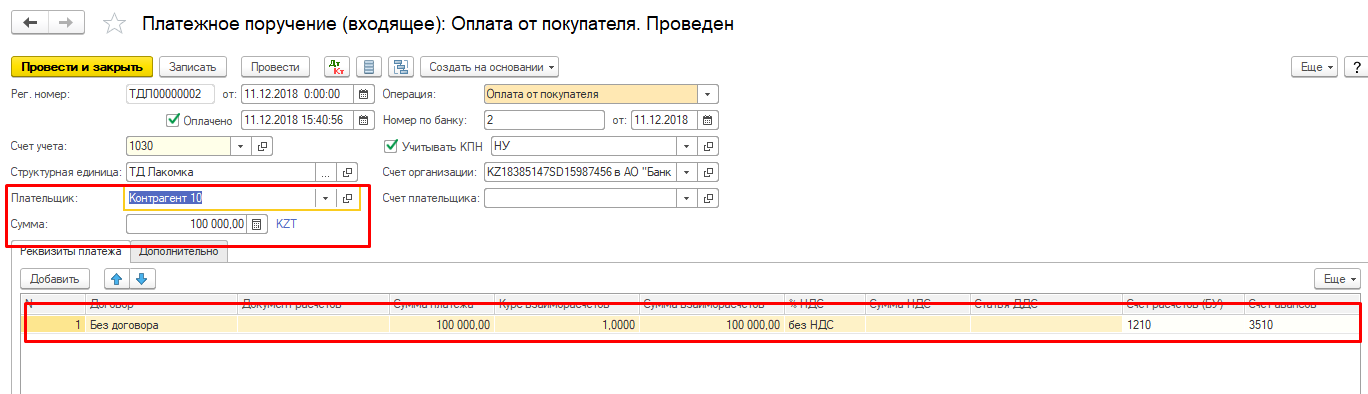
Task: Open the calculator for the Сумма field
Action: (256, 224)
